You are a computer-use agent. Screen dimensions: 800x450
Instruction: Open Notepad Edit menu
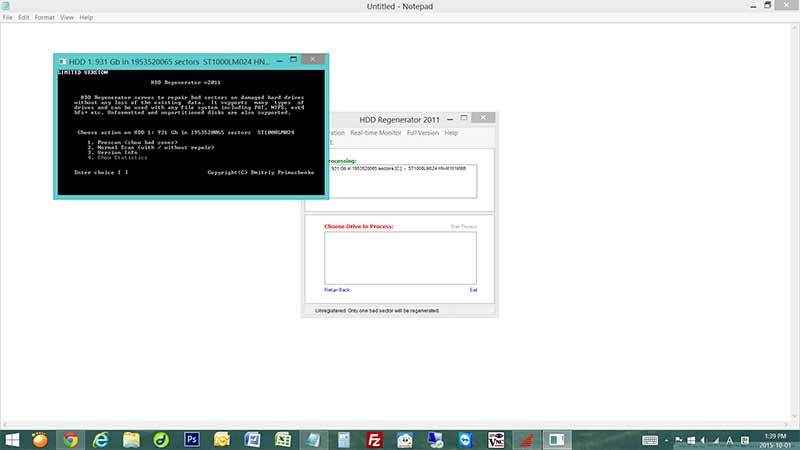(x=23, y=17)
